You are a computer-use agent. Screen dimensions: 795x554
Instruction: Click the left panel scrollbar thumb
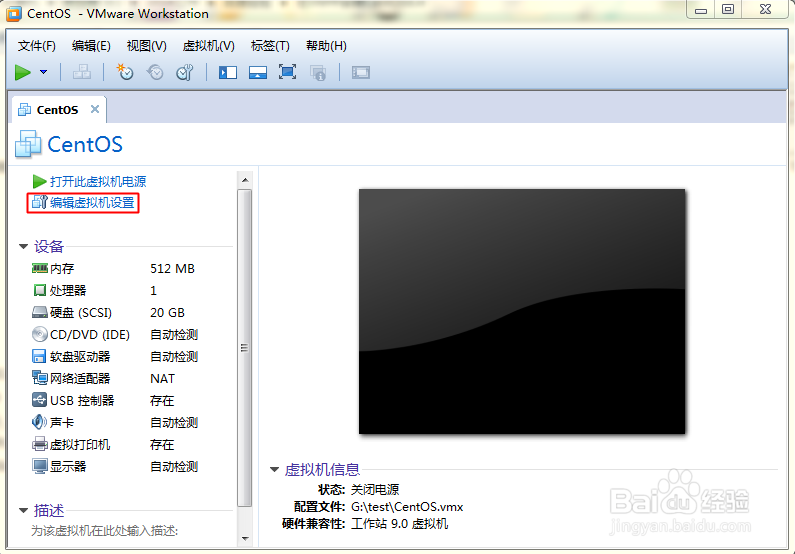click(245, 348)
